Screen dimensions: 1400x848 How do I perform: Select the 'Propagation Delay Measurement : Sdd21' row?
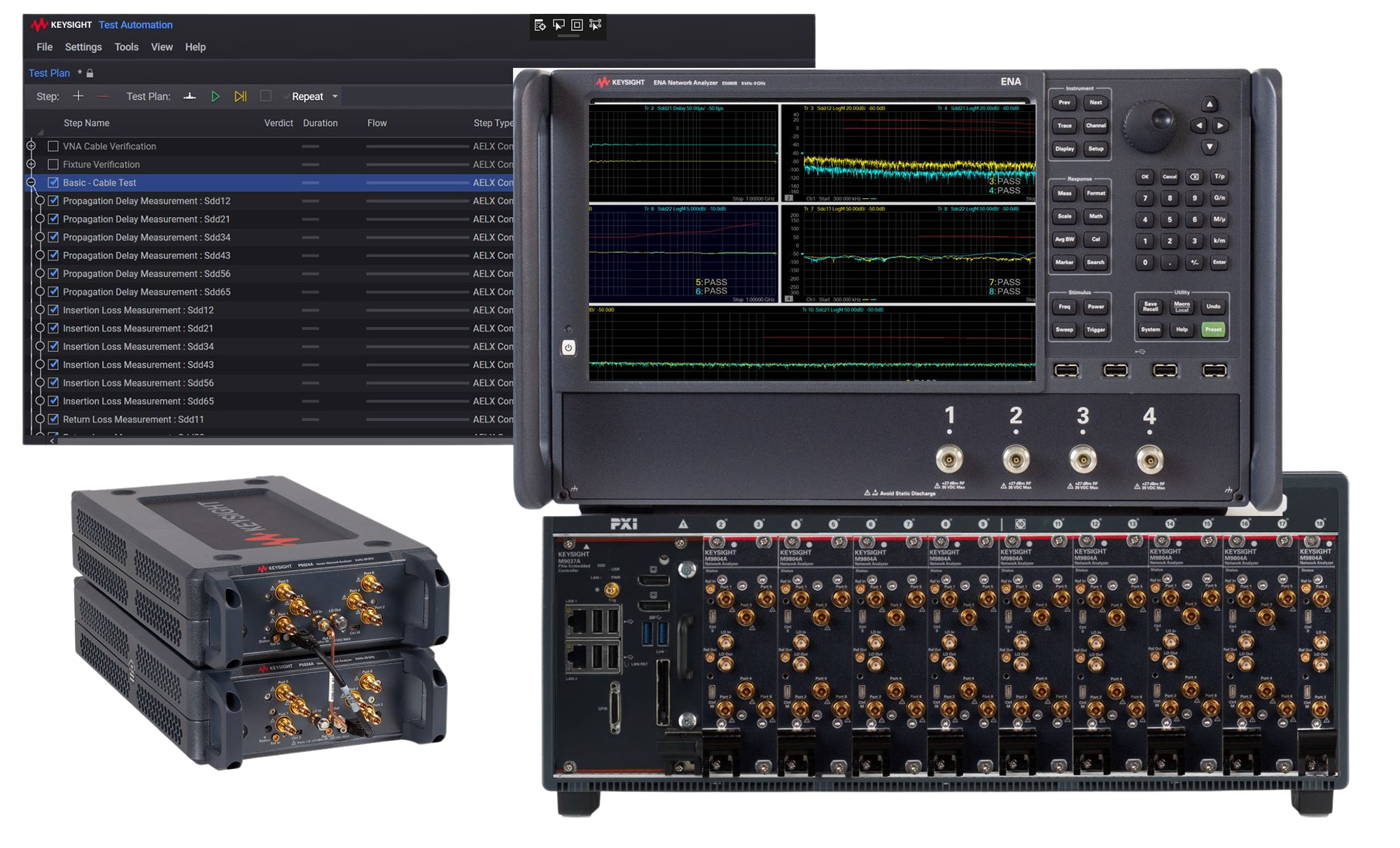pyautogui.click(x=269, y=219)
